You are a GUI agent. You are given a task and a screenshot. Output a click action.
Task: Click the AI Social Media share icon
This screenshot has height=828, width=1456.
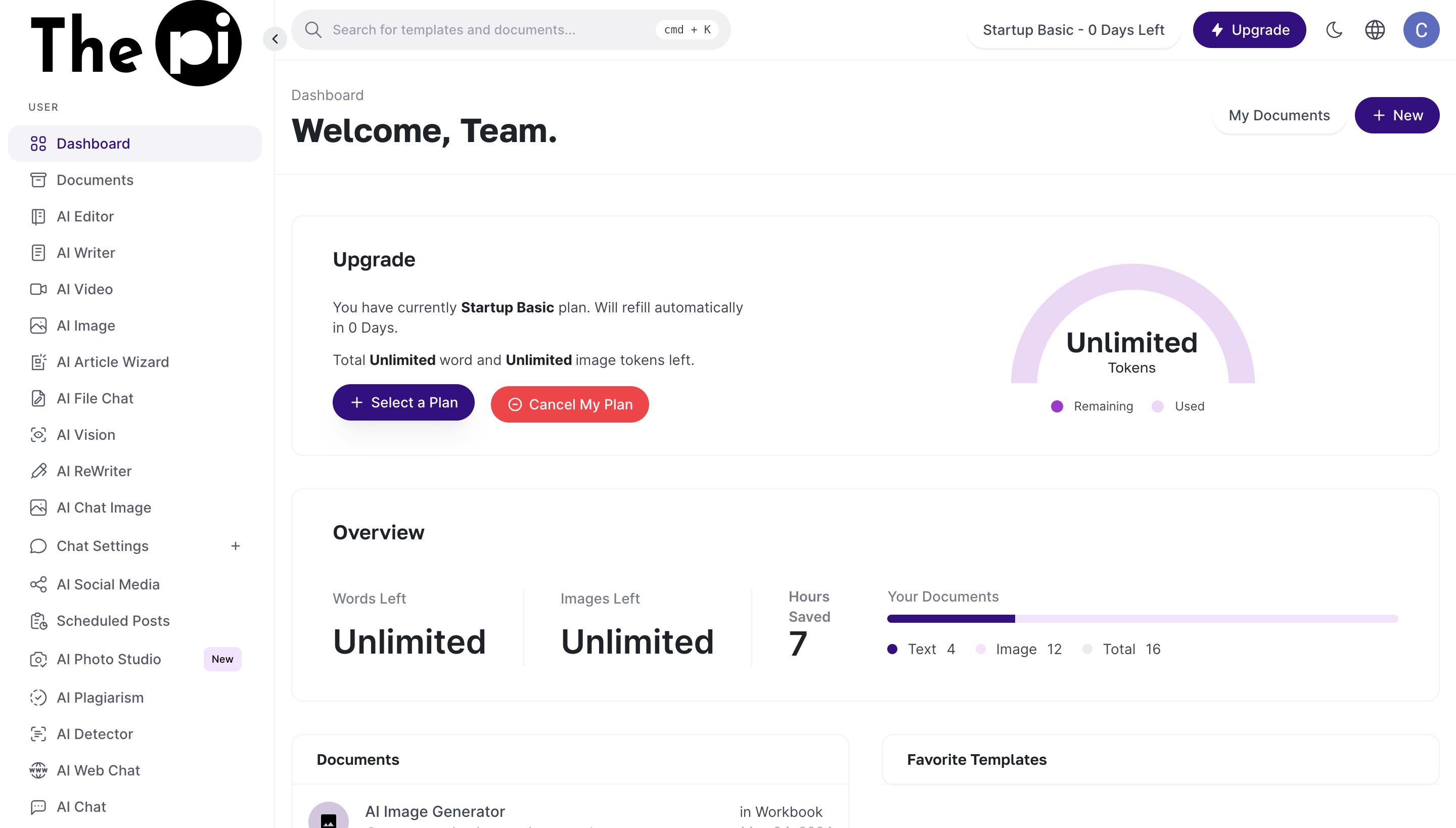point(38,584)
